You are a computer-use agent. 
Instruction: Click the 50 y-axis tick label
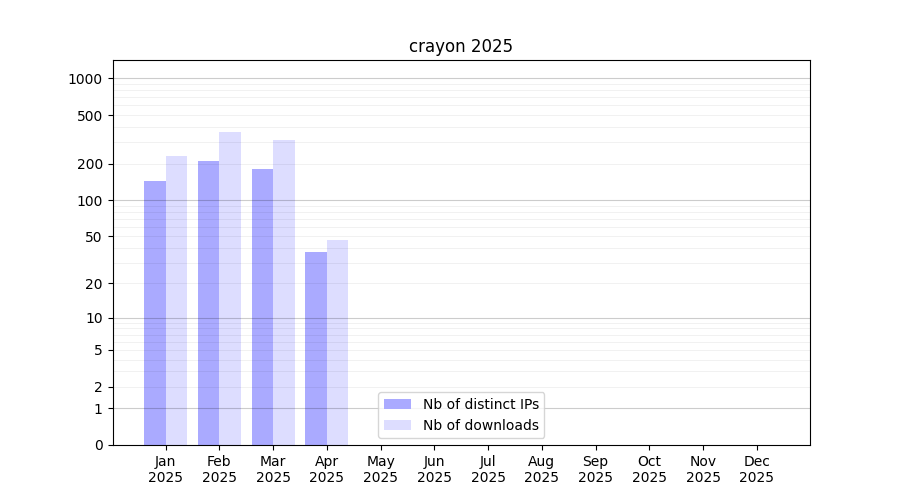(x=92, y=237)
